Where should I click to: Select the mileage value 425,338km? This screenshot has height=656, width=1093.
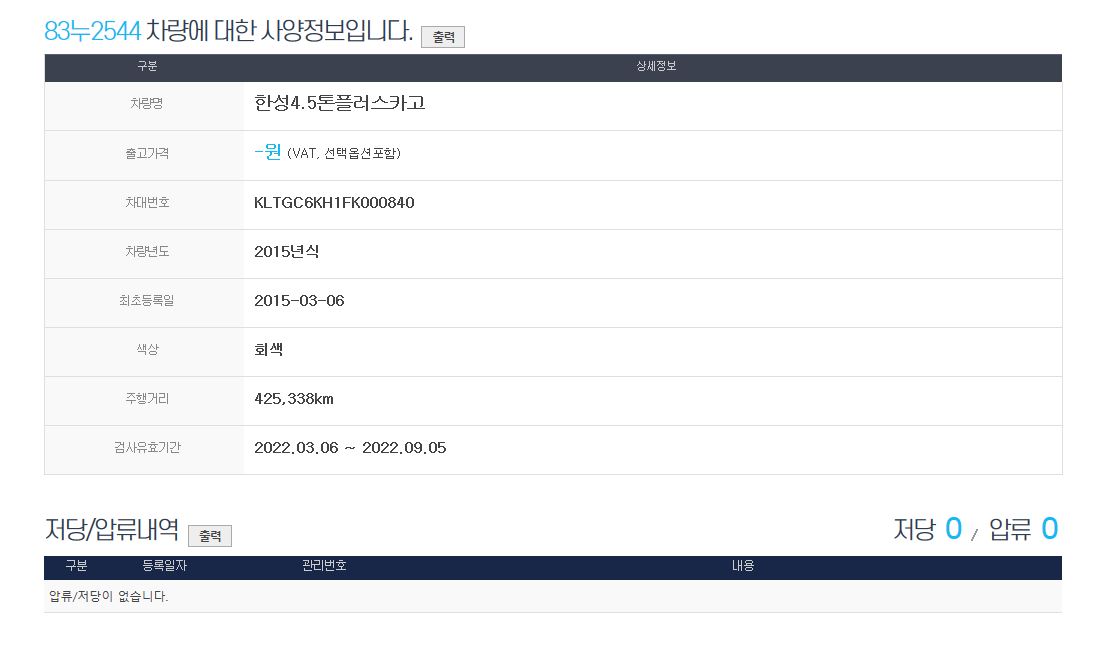point(294,399)
